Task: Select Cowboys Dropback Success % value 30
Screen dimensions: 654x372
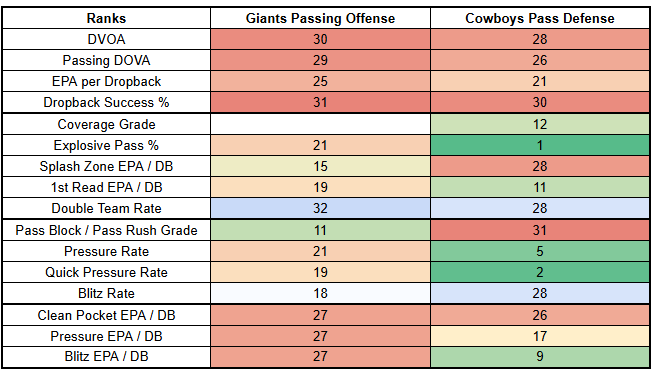Action: [540, 102]
